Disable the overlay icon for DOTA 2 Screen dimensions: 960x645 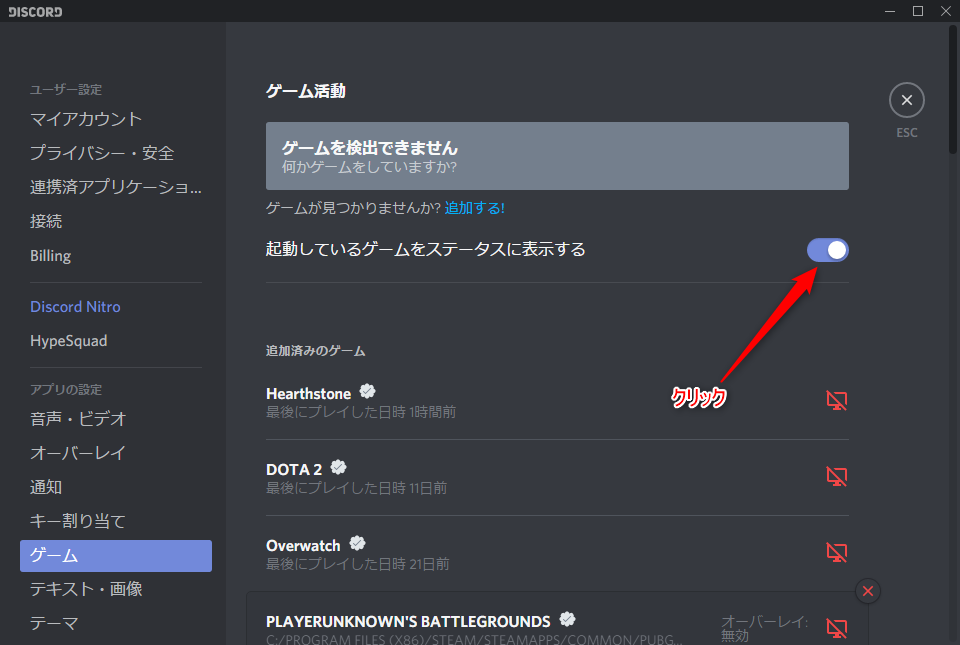tap(836, 476)
